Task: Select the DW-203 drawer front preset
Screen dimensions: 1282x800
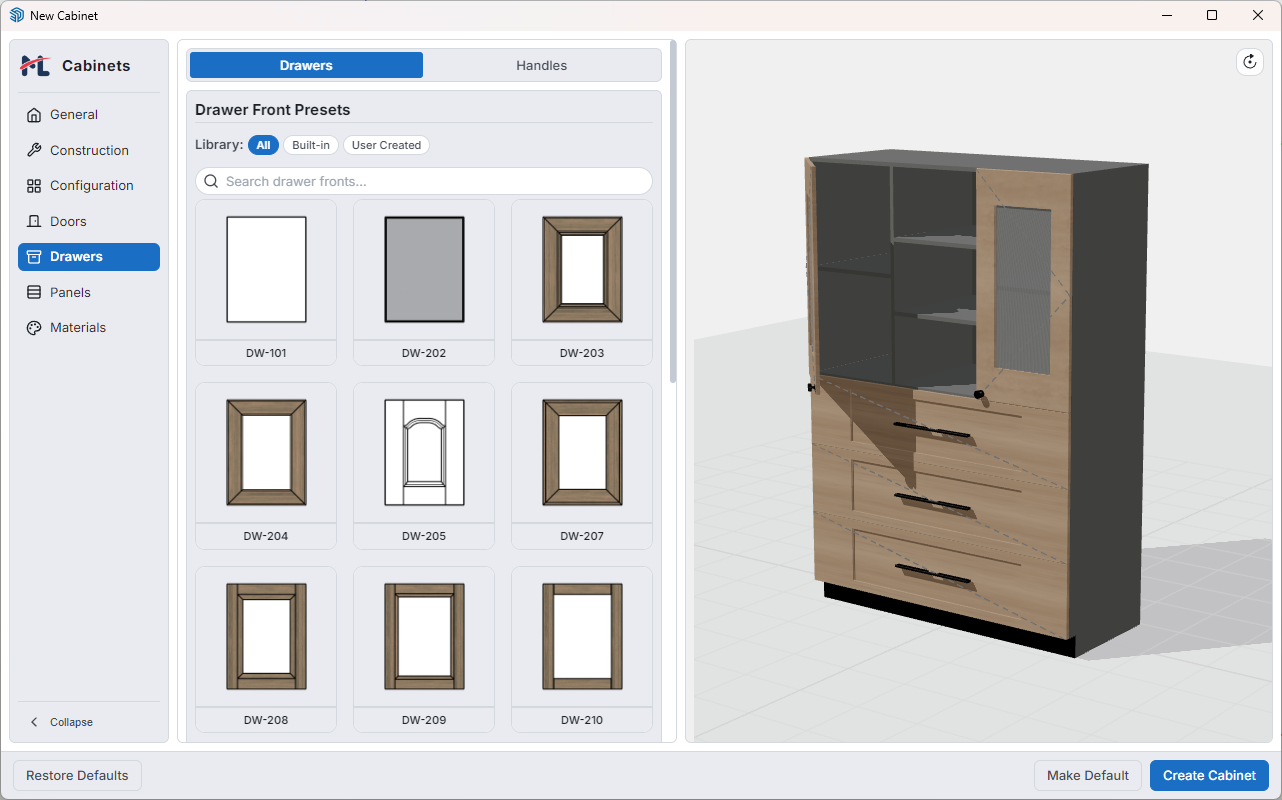Action: point(582,282)
